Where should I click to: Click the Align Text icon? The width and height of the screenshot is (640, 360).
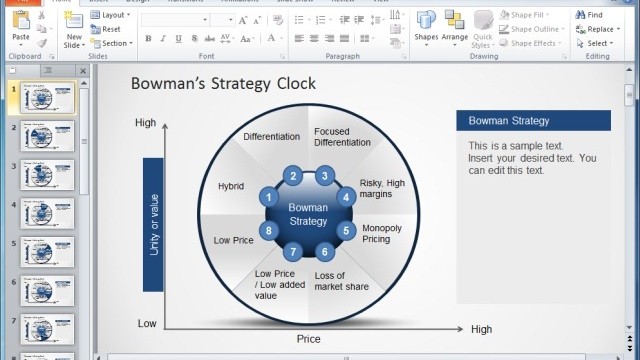(396, 29)
